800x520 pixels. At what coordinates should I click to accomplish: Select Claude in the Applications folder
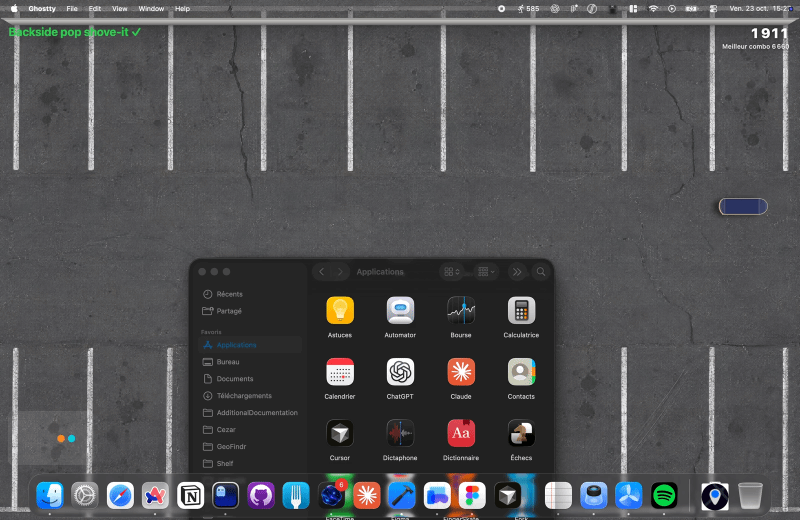coord(461,372)
